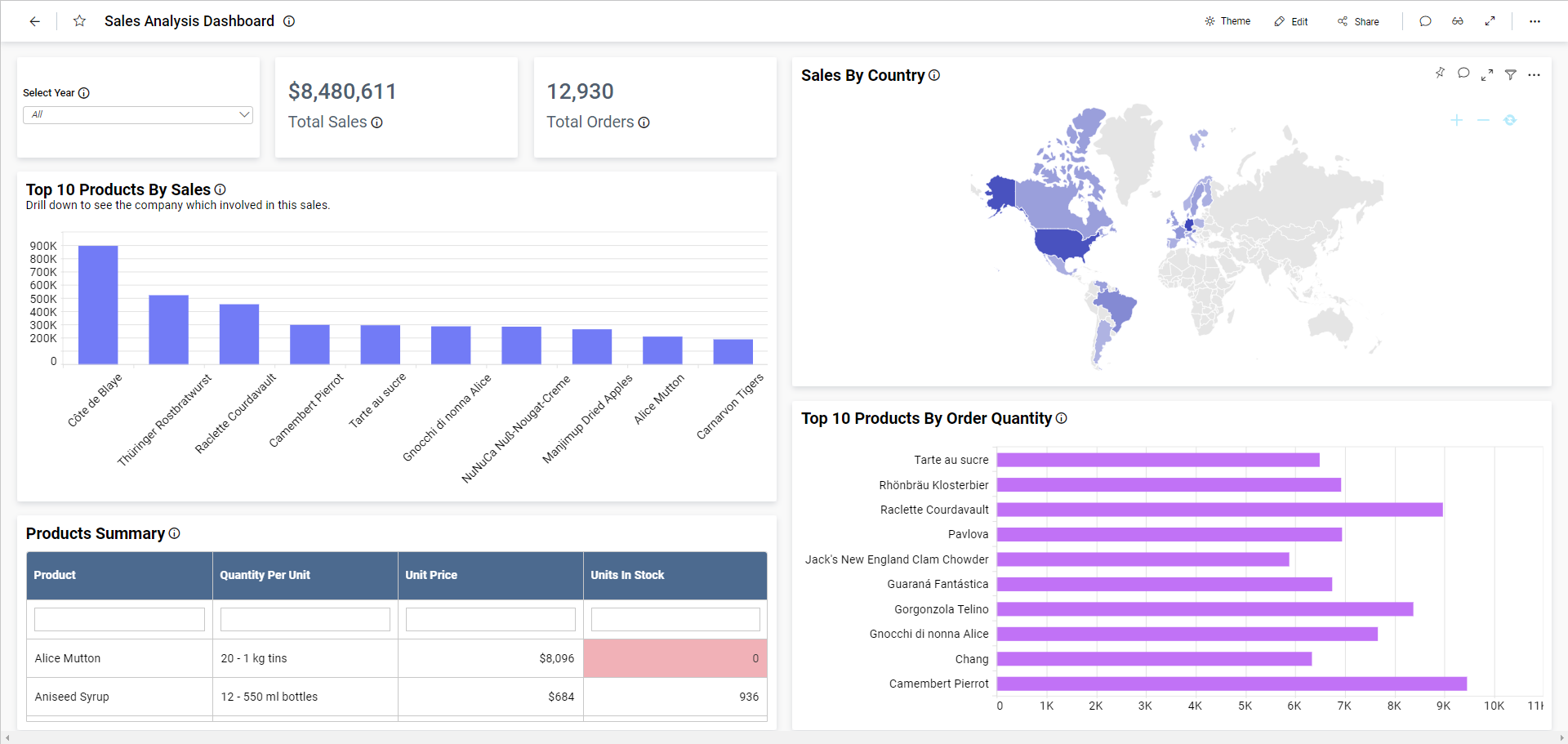
Task: Focus the Units In Stock filter field
Action: [x=675, y=619]
